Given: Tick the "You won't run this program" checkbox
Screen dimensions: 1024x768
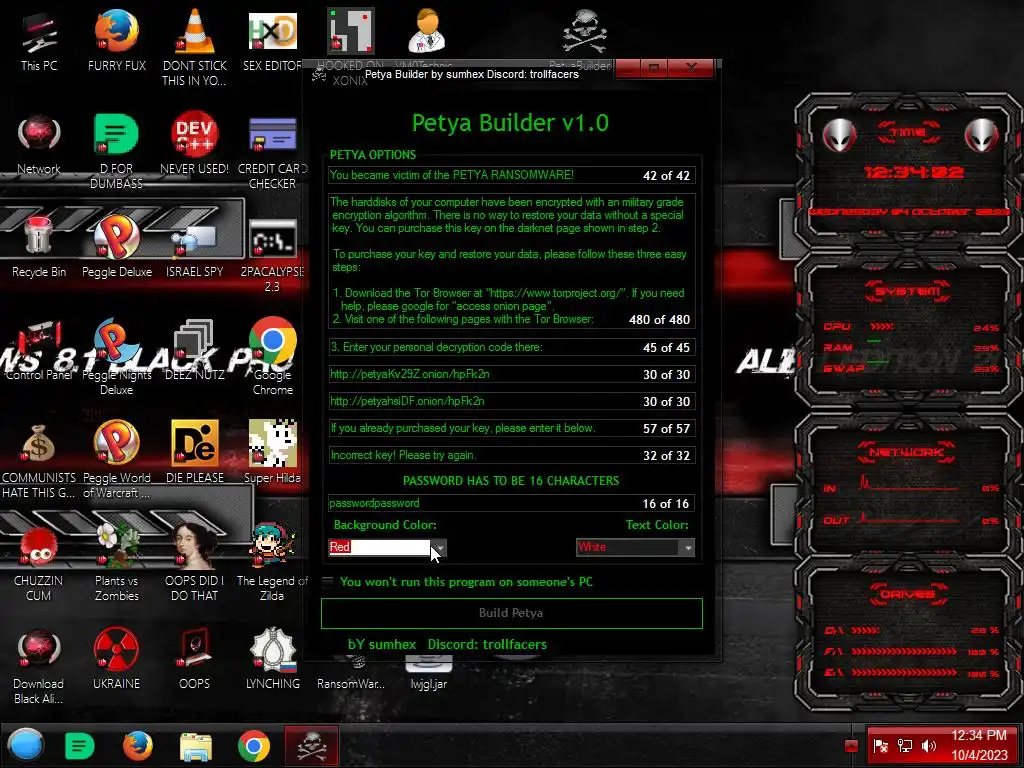Looking at the screenshot, I should tap(328, 581).
